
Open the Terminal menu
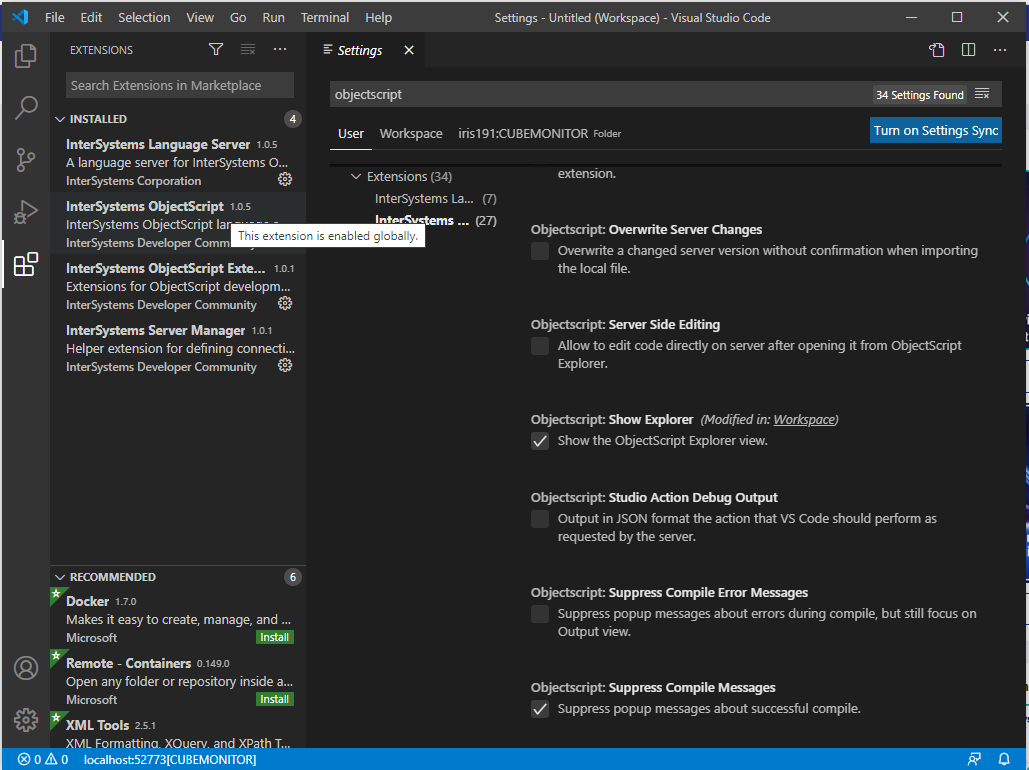click(325, 18)
